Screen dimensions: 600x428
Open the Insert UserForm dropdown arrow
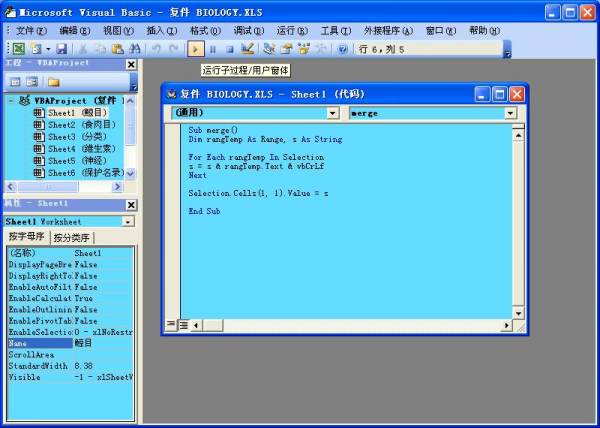(x=48, y=49)
